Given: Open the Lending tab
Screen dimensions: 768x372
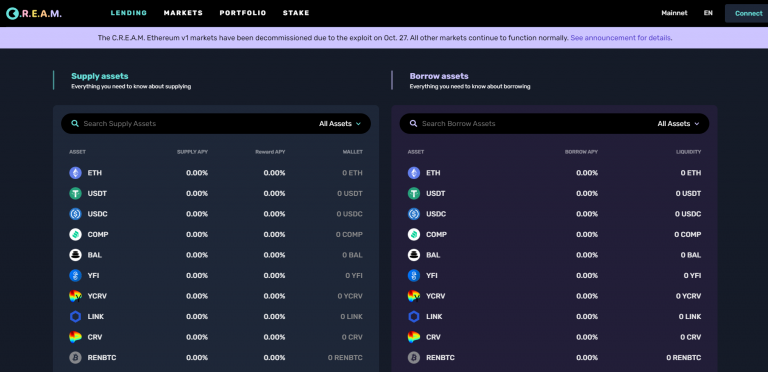Looking at the screenshot, I should (129, 13).
